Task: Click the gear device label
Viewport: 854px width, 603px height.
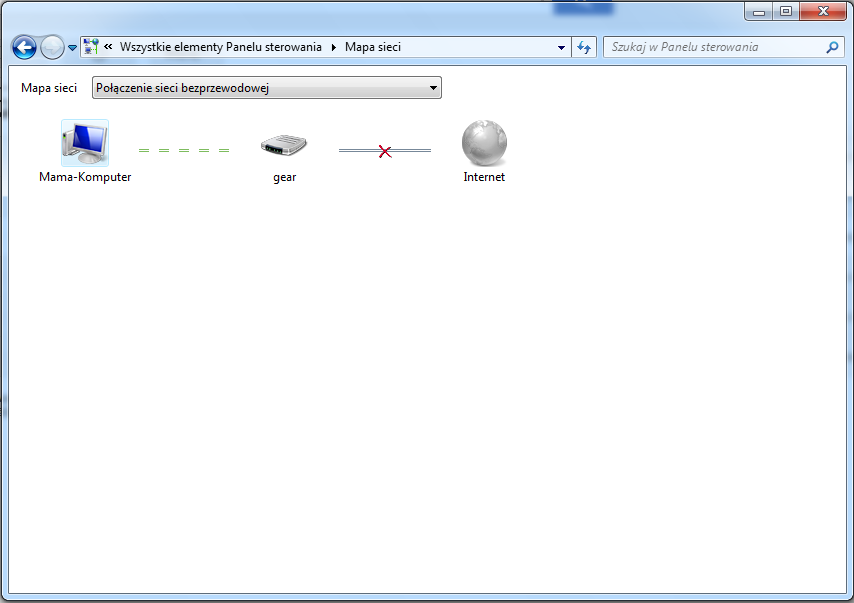Action: click(x=284, y=178)
